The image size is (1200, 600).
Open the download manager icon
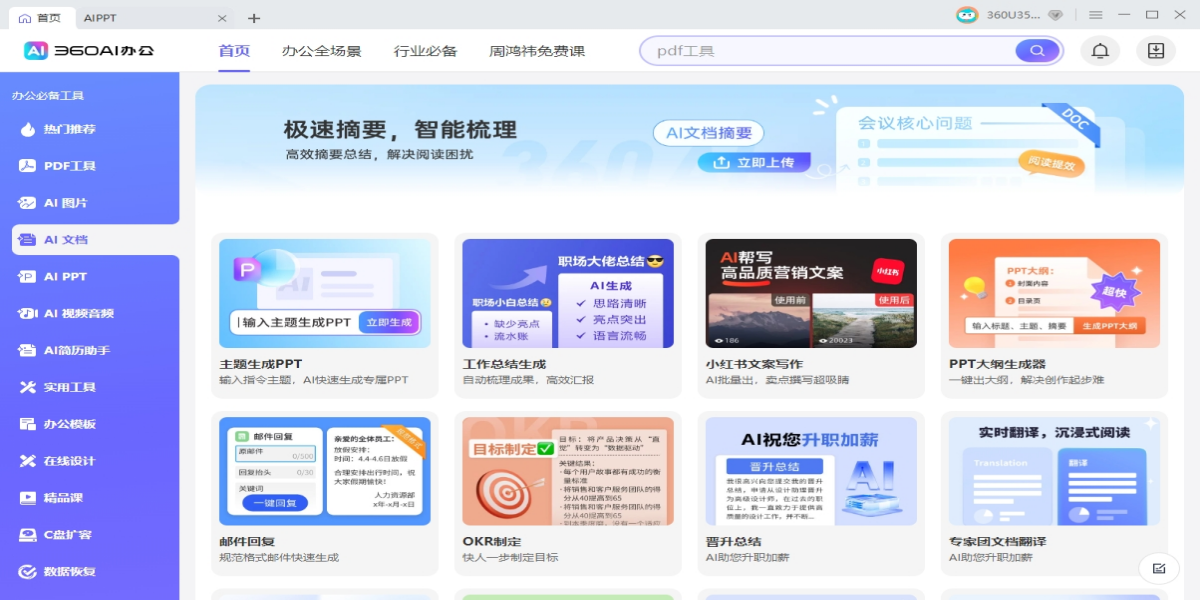tap(1155, 51)
